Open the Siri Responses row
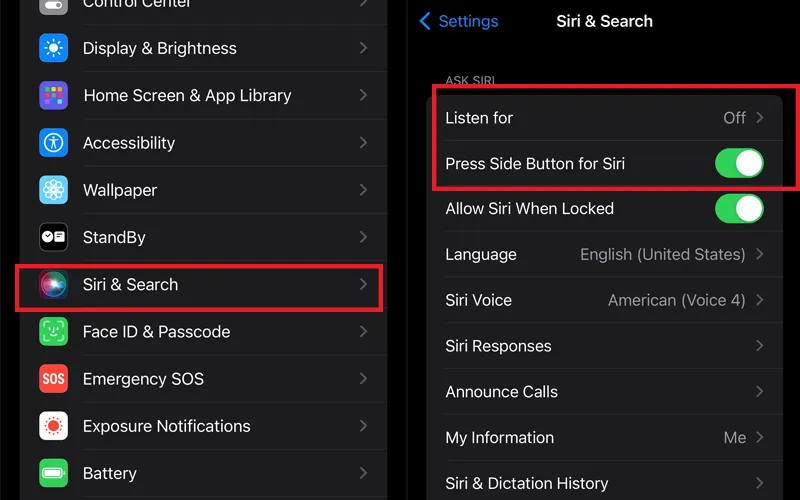 click(605, 346)
